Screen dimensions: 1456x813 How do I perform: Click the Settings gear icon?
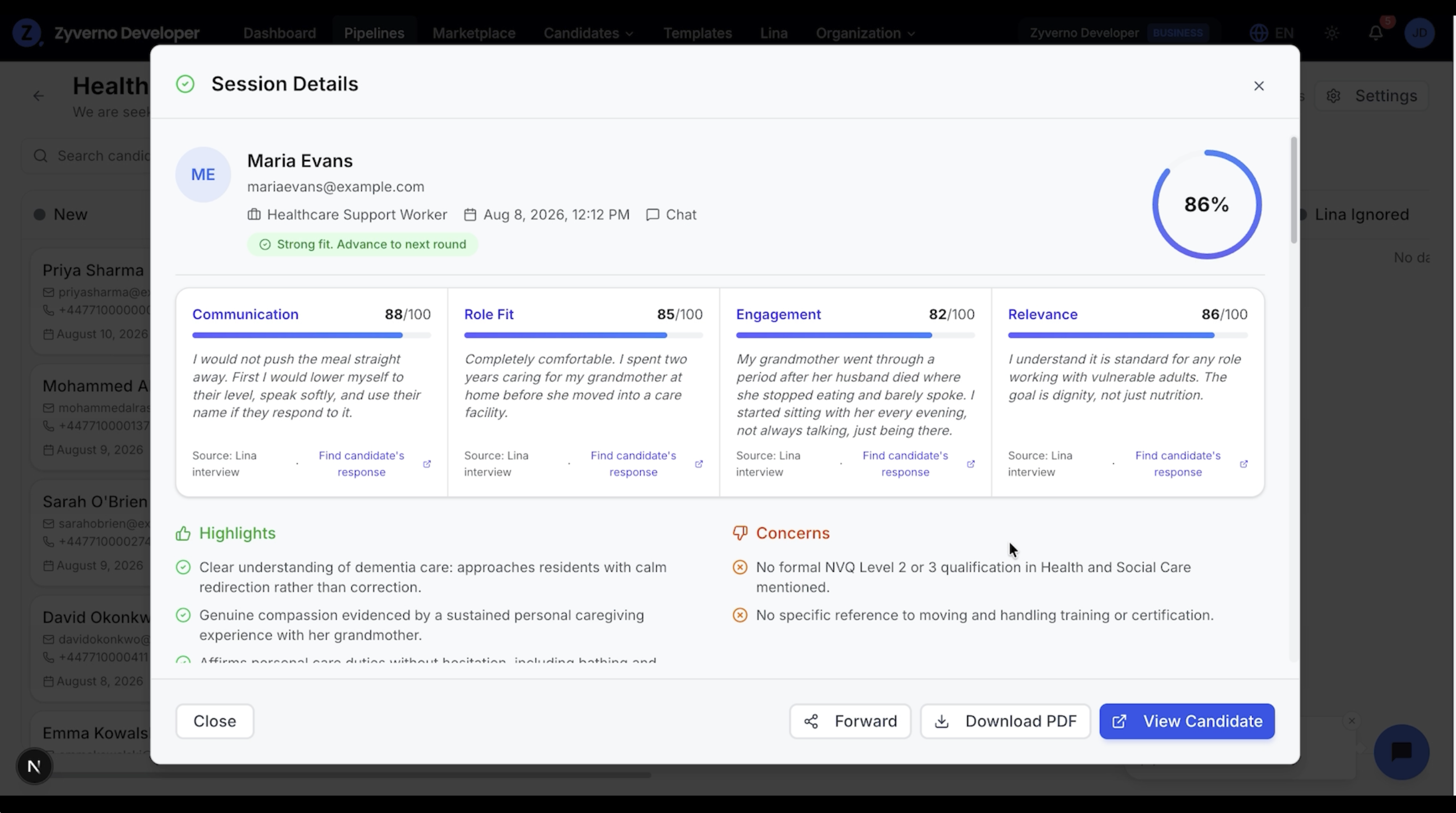coord(1333,96)
